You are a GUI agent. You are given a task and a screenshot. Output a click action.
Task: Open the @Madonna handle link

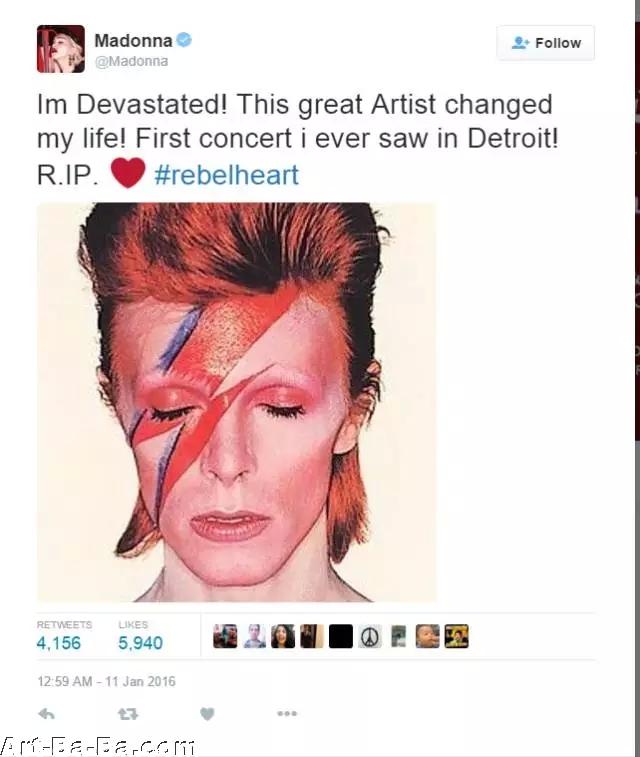point(131,62)
